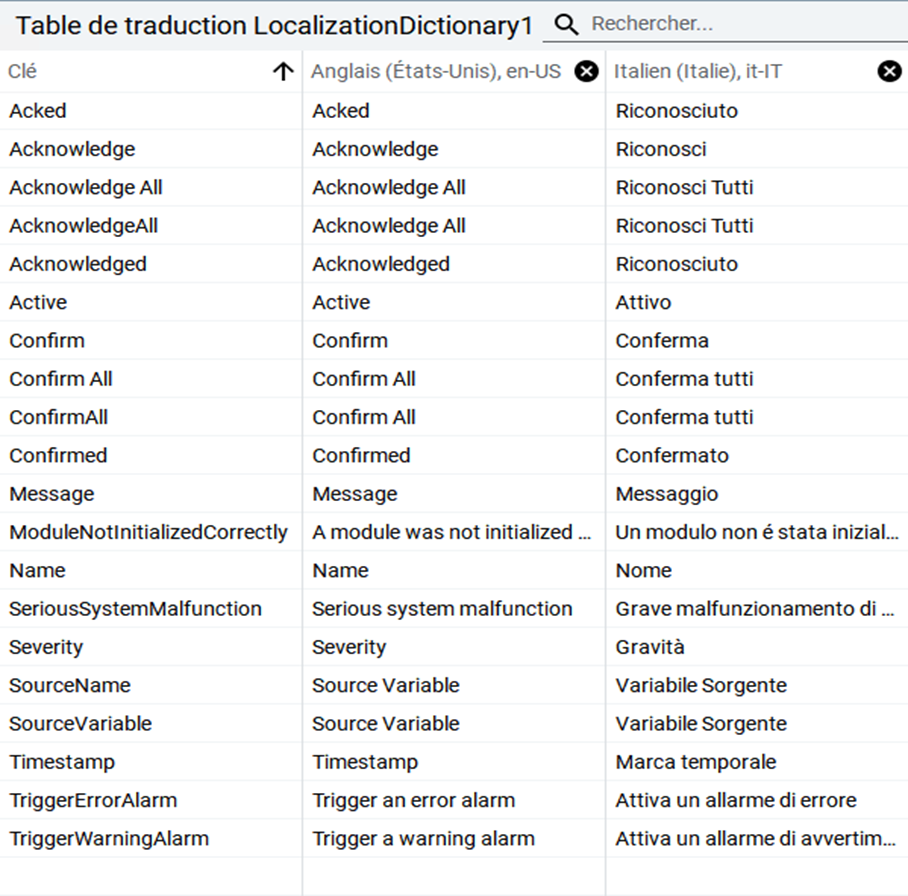Edit Italian translation 'Riconosci Tutti' for AcknowledgeAll
Image resolution: width=908 pixels, height=896 pixels.
click(x=684, y=226)
